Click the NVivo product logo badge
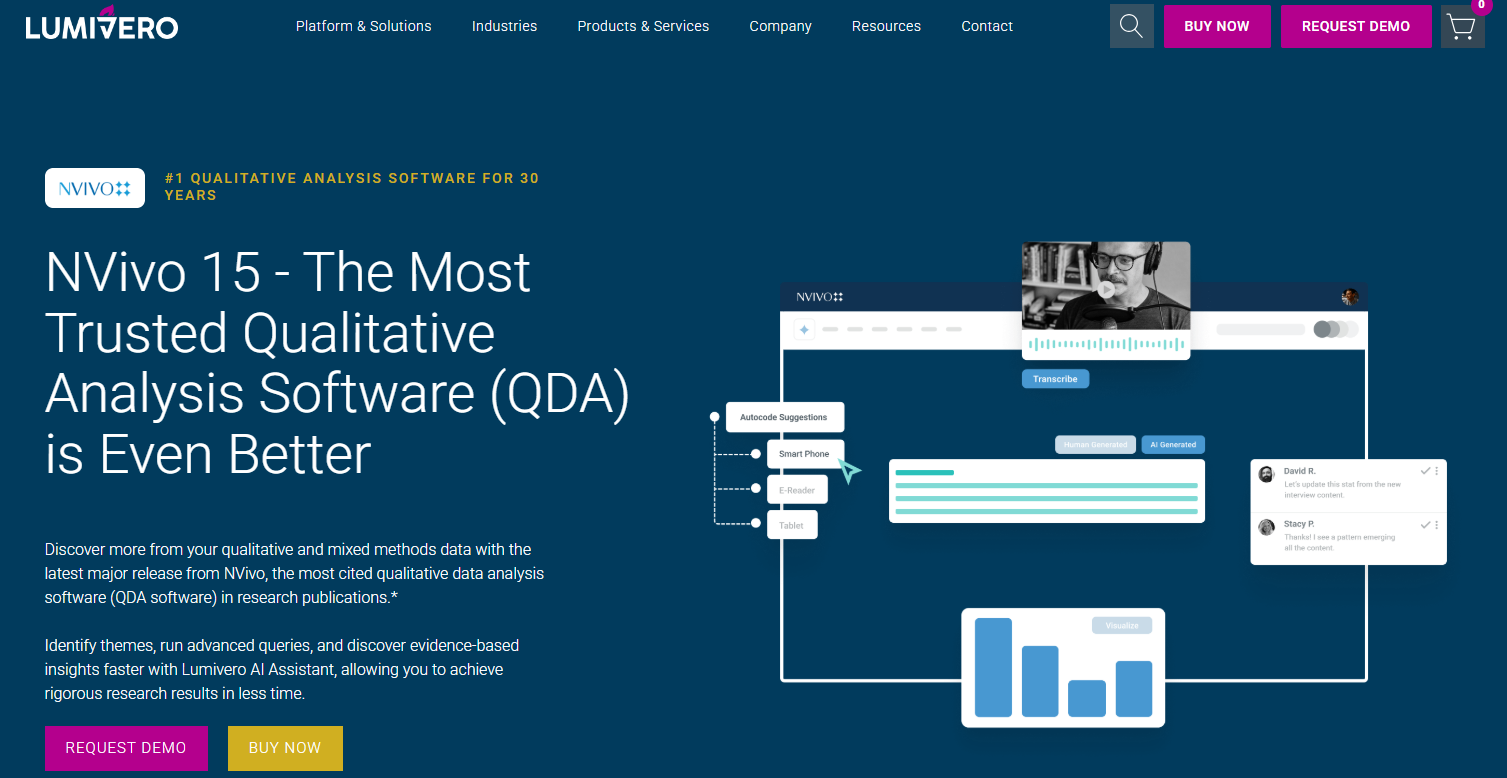 tap(95, 188)
